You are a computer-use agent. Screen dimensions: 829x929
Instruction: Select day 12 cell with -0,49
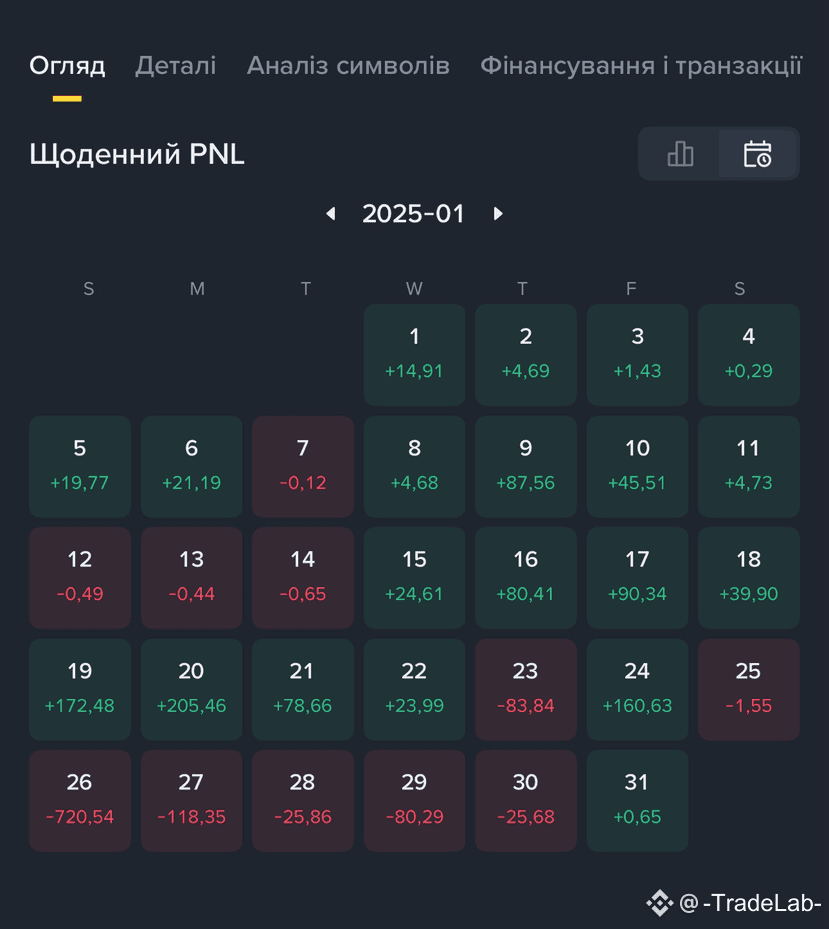point(80,578)
